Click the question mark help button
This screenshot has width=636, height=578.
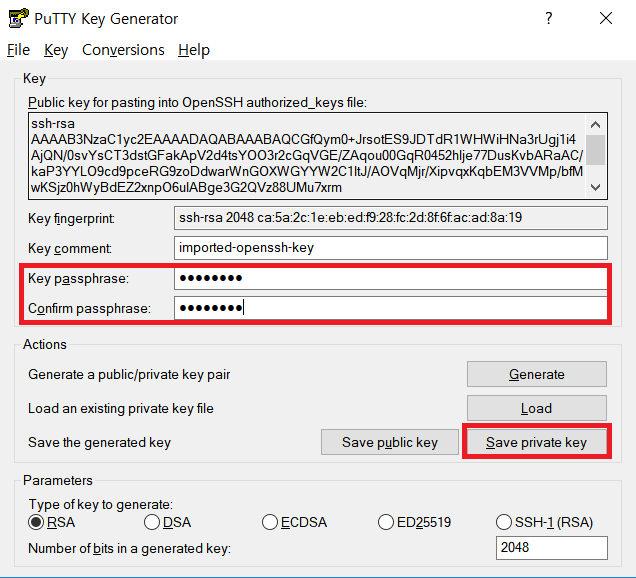(548, 18)
